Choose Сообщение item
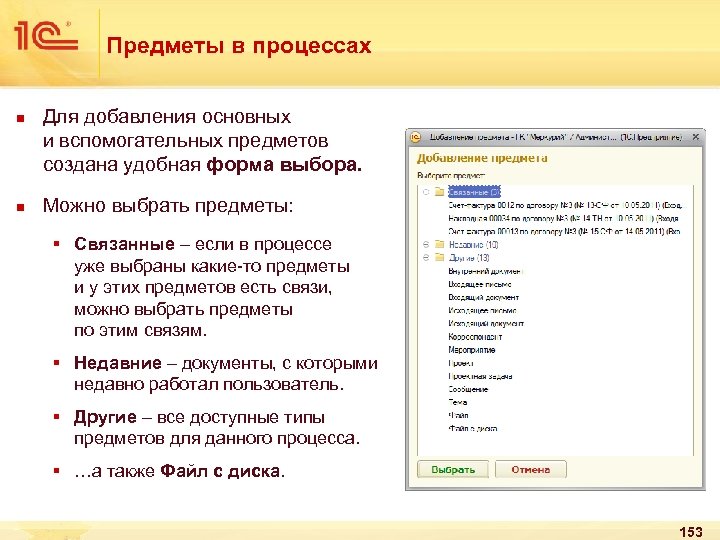 468,389
